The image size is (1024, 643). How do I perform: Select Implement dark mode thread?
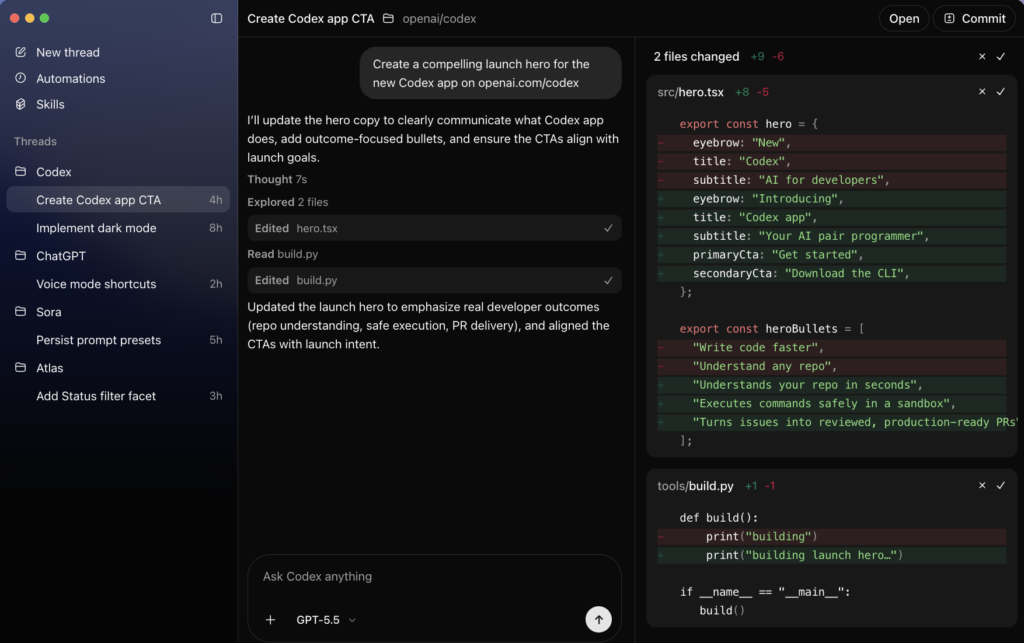pos(118,228)
